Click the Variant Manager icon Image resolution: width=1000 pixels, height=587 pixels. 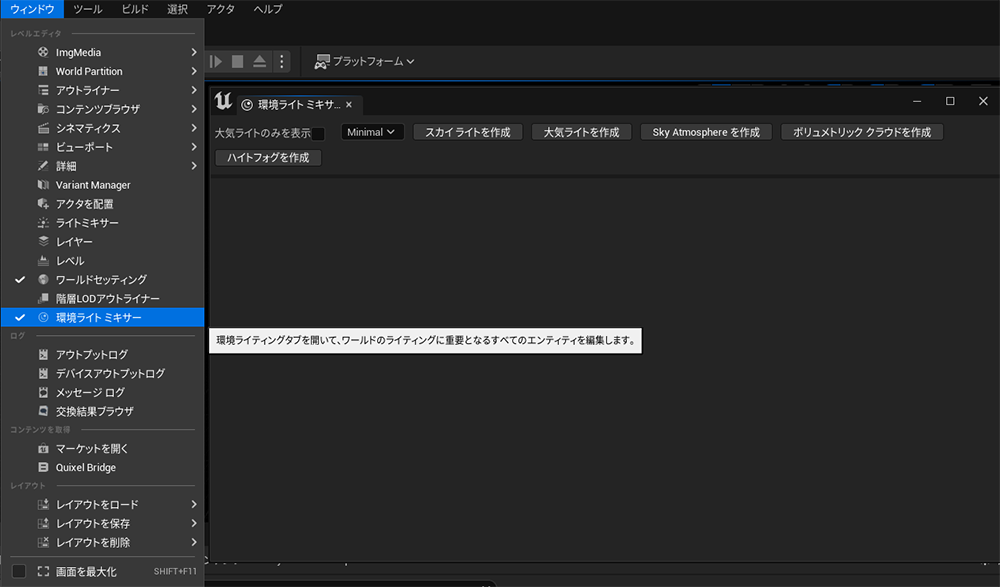point(43,185)
